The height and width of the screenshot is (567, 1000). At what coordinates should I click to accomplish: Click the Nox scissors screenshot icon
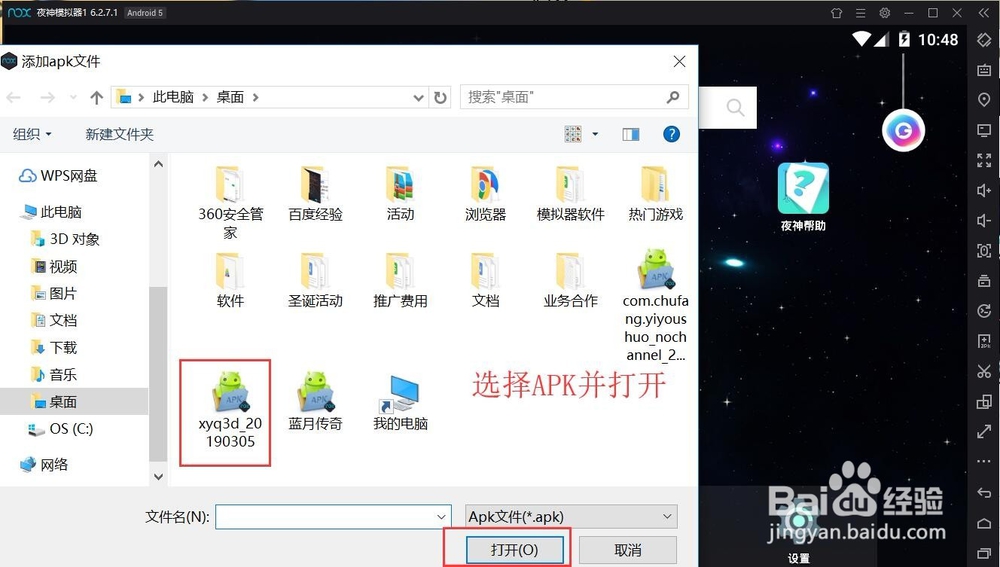click(984, 371)
